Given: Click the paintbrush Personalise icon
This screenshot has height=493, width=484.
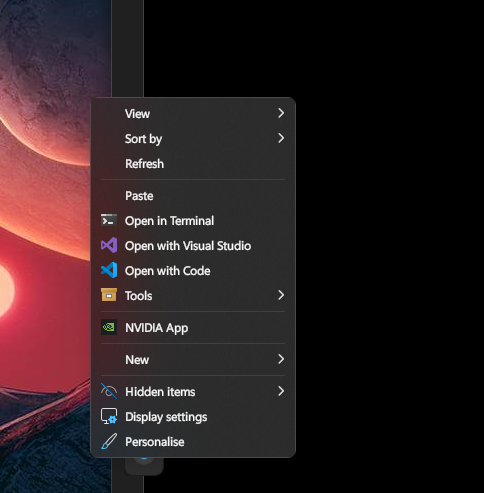Looking at the screenshot, I should [x=109, y=441].
